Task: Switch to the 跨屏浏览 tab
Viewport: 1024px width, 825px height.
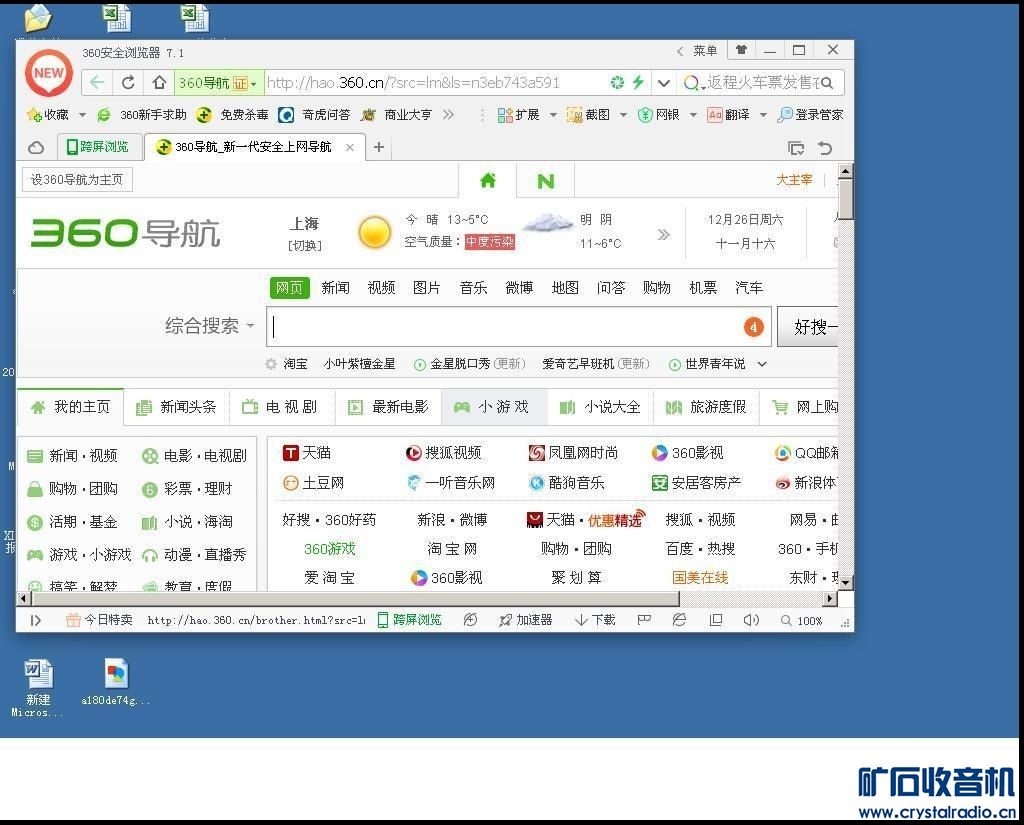Action: [98, 147]
